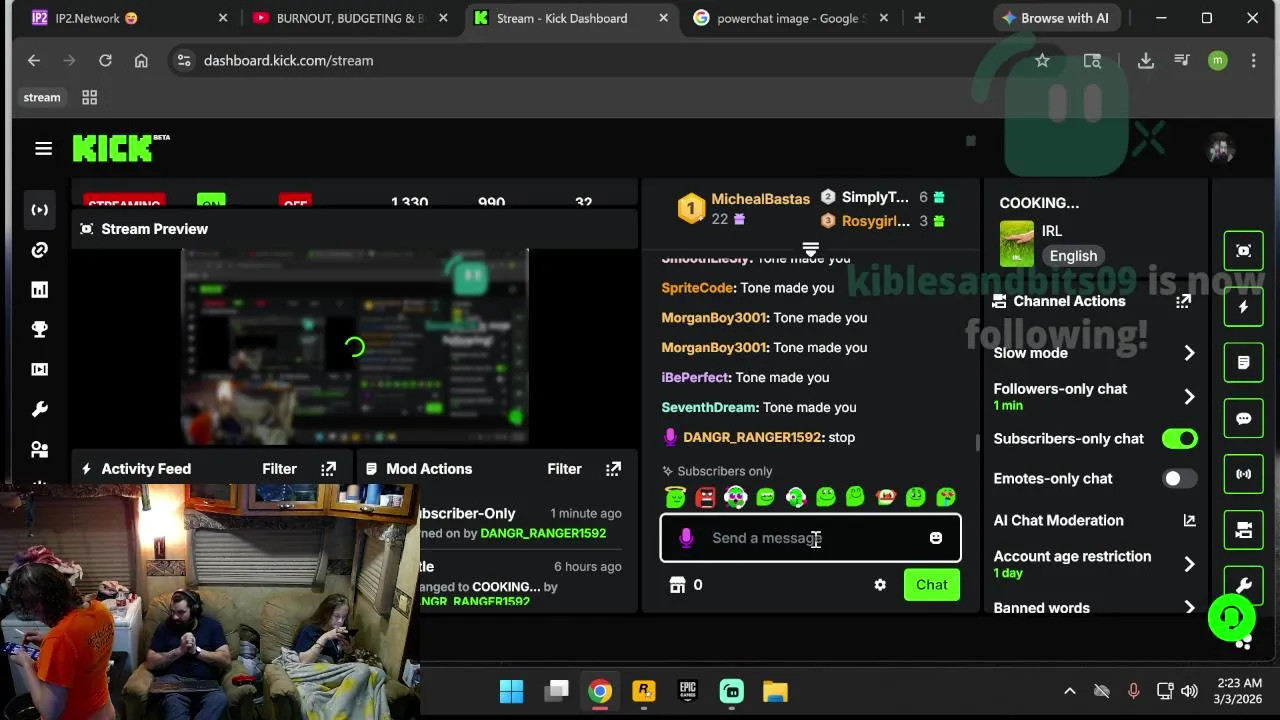The width and height of the screenshot is (1280, 720).
Task: Toggle Stream Preview widget in the right rail
Action: coord(1243,251)
